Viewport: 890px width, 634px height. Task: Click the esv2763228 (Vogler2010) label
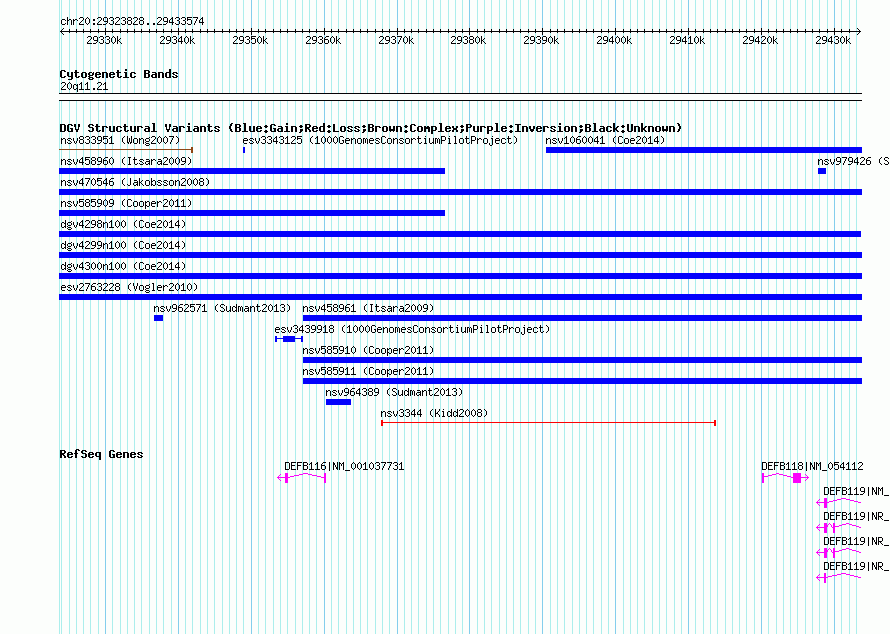(x=129, y=287)
